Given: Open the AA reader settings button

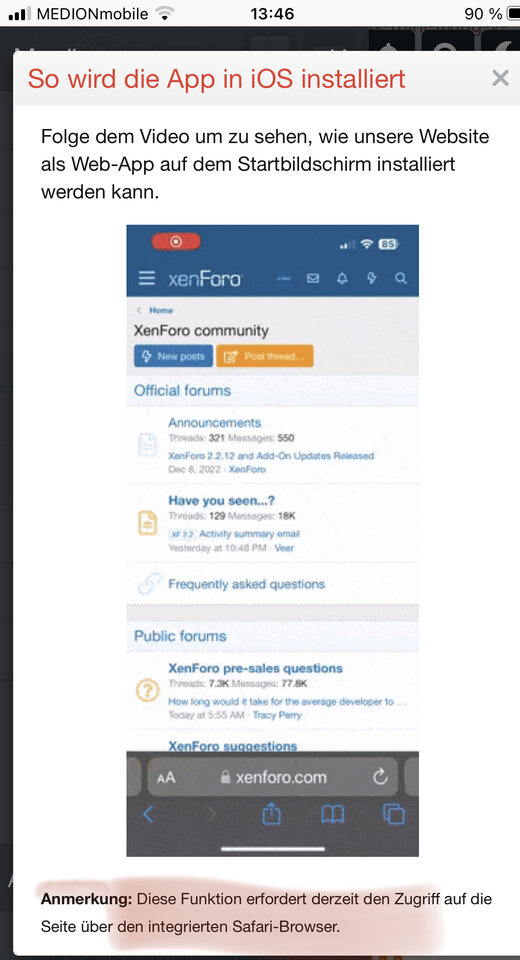Looking at the screenshot, I should point(166,778).
